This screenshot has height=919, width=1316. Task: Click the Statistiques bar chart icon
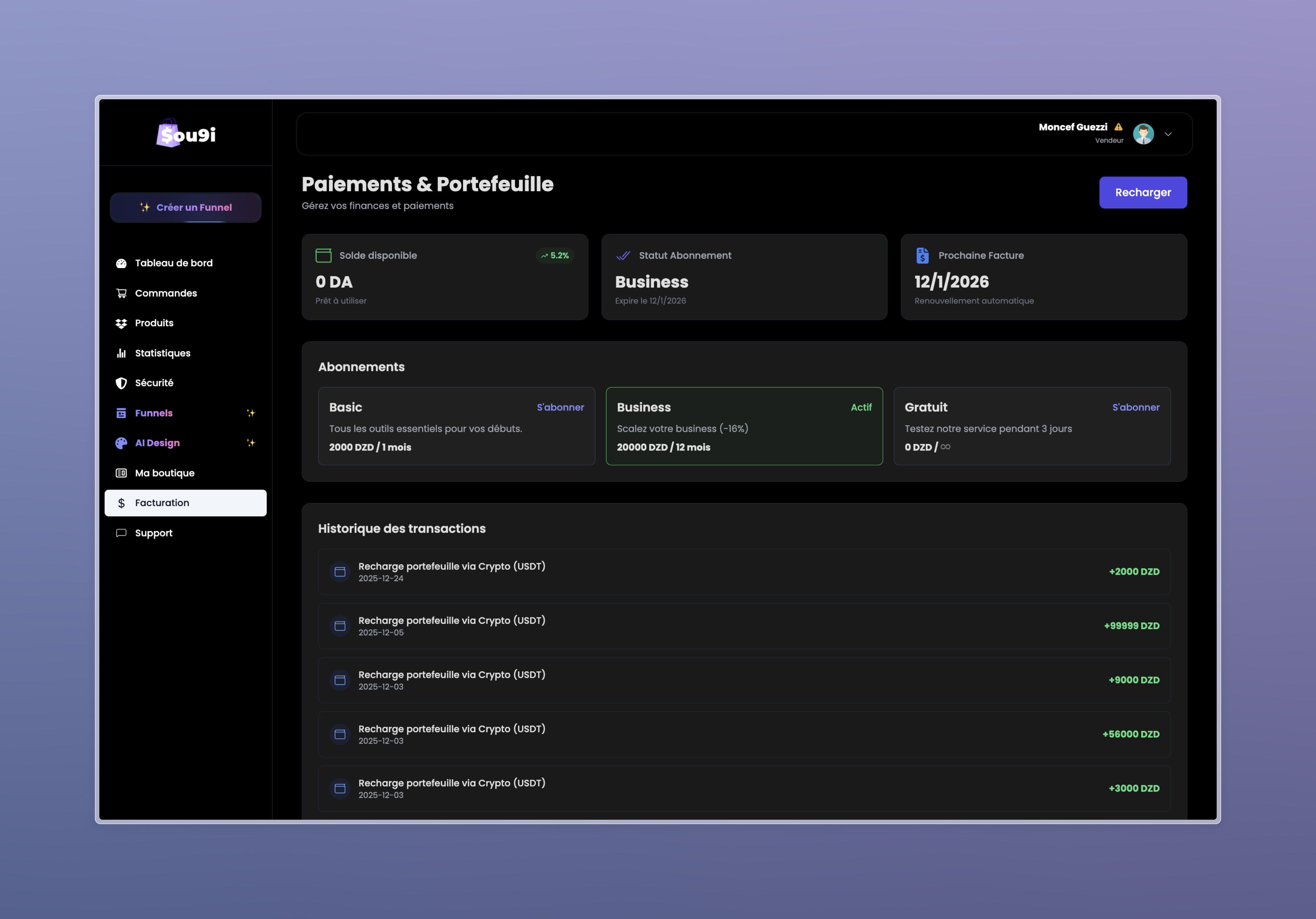coord(122,353)
